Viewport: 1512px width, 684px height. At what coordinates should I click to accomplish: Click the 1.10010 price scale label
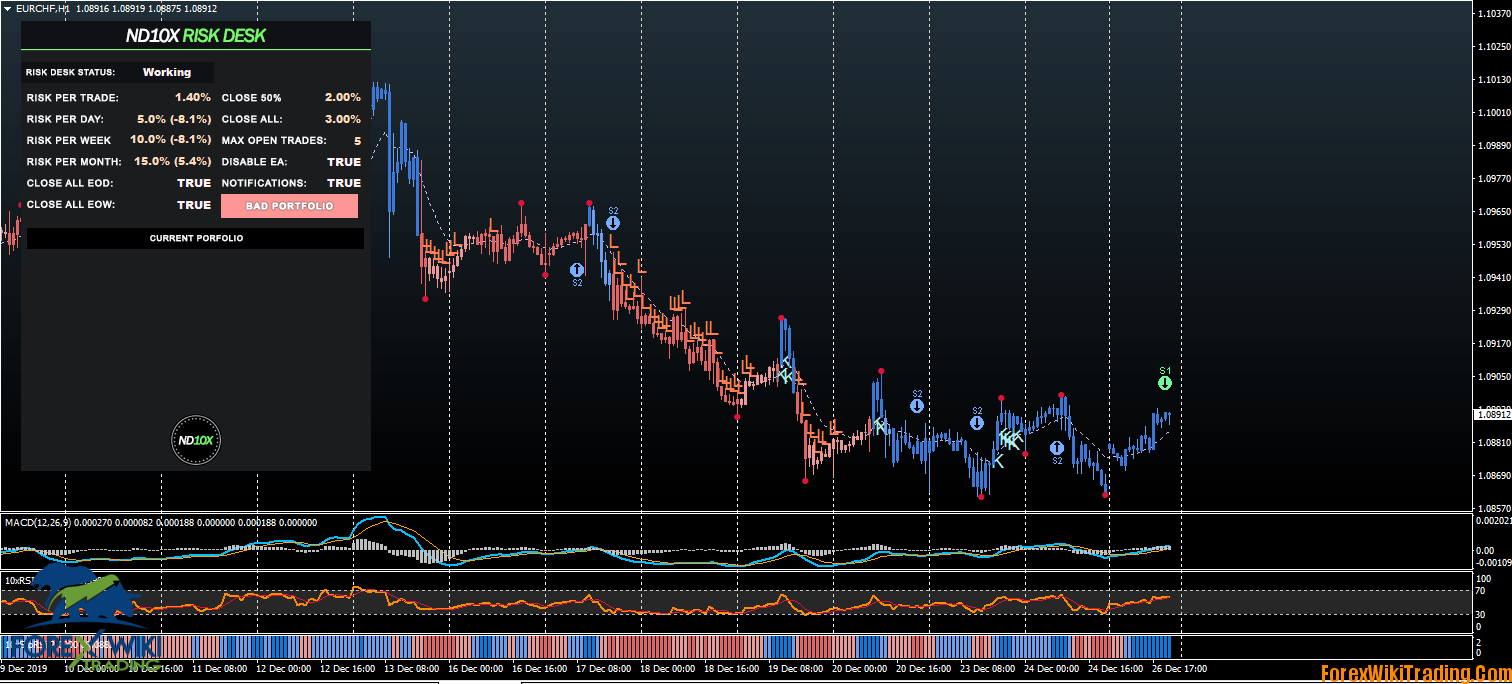pyautogui.click(x=1493, y=113)
